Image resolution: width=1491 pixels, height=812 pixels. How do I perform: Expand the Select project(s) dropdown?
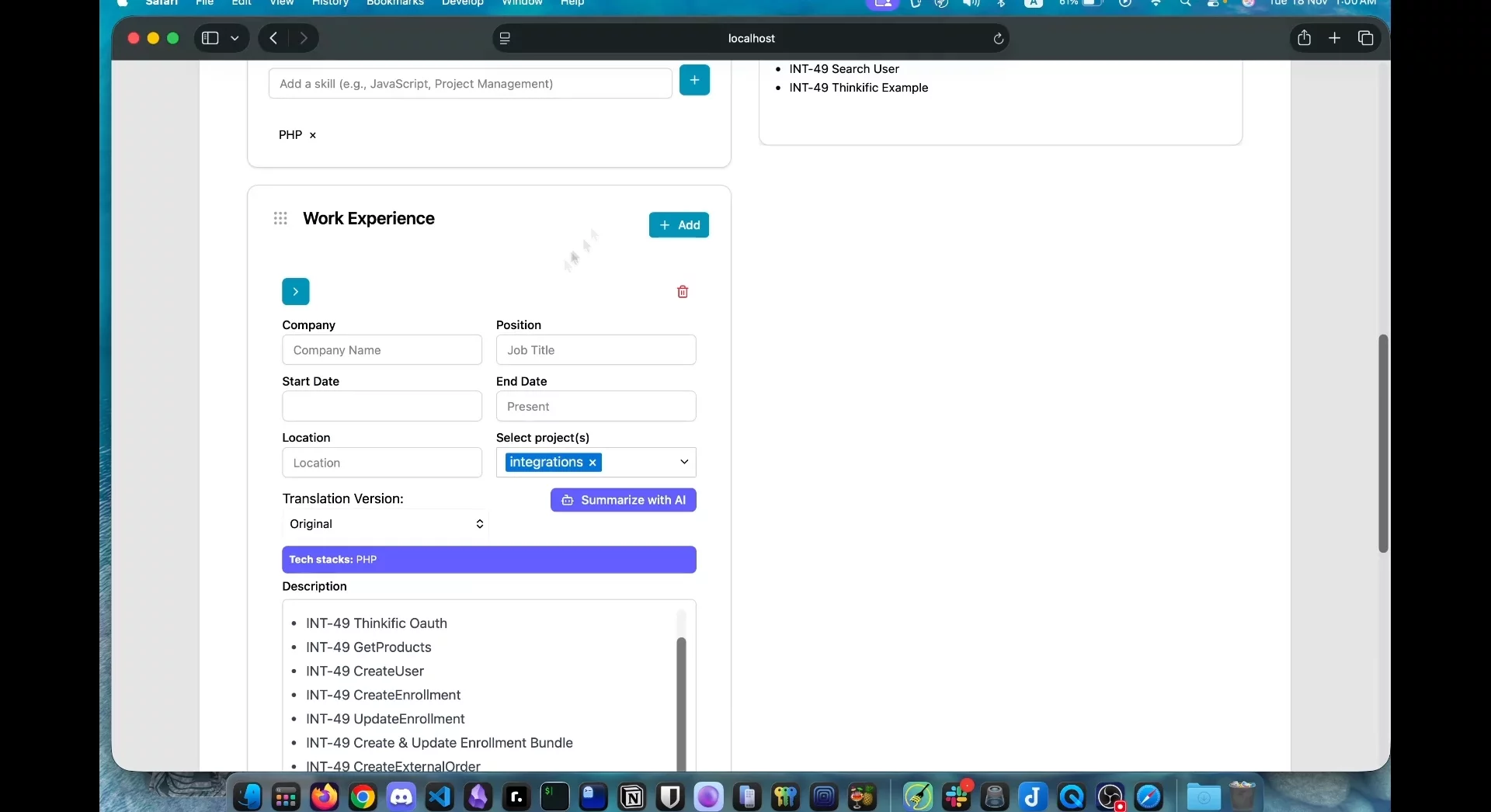point(683,462)
